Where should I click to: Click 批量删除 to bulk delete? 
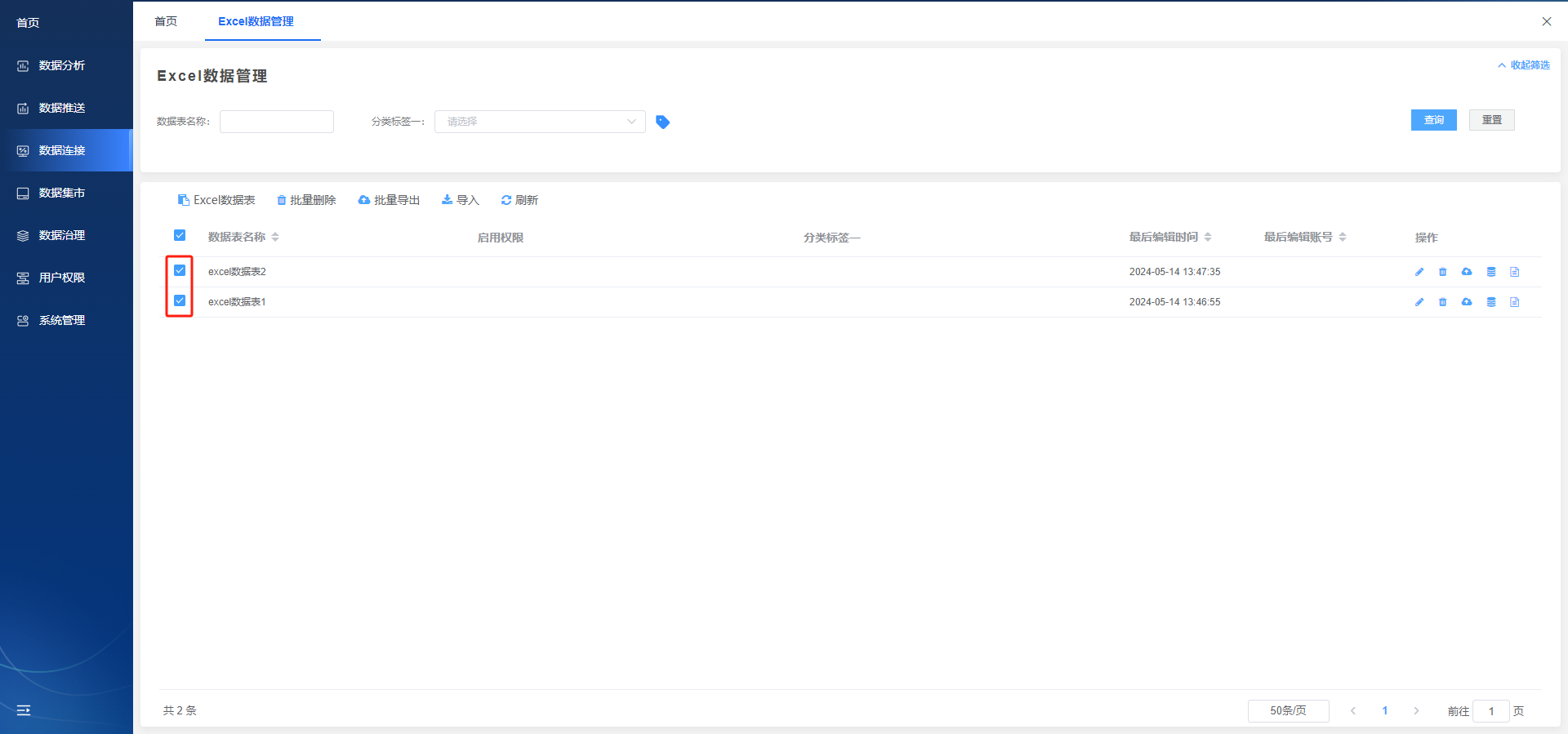pyautogui.click(x=306, y=200)
